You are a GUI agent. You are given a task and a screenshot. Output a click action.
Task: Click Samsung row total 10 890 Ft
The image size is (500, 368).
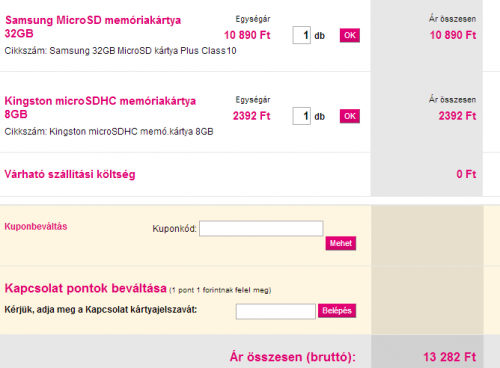(453, 35)
